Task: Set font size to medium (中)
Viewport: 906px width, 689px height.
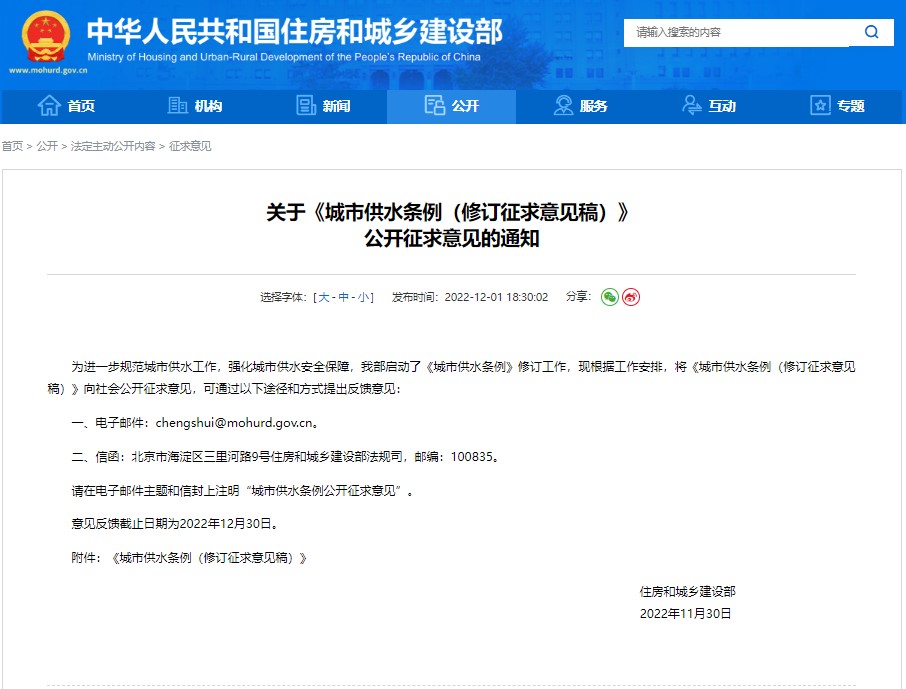Action: 343,297
